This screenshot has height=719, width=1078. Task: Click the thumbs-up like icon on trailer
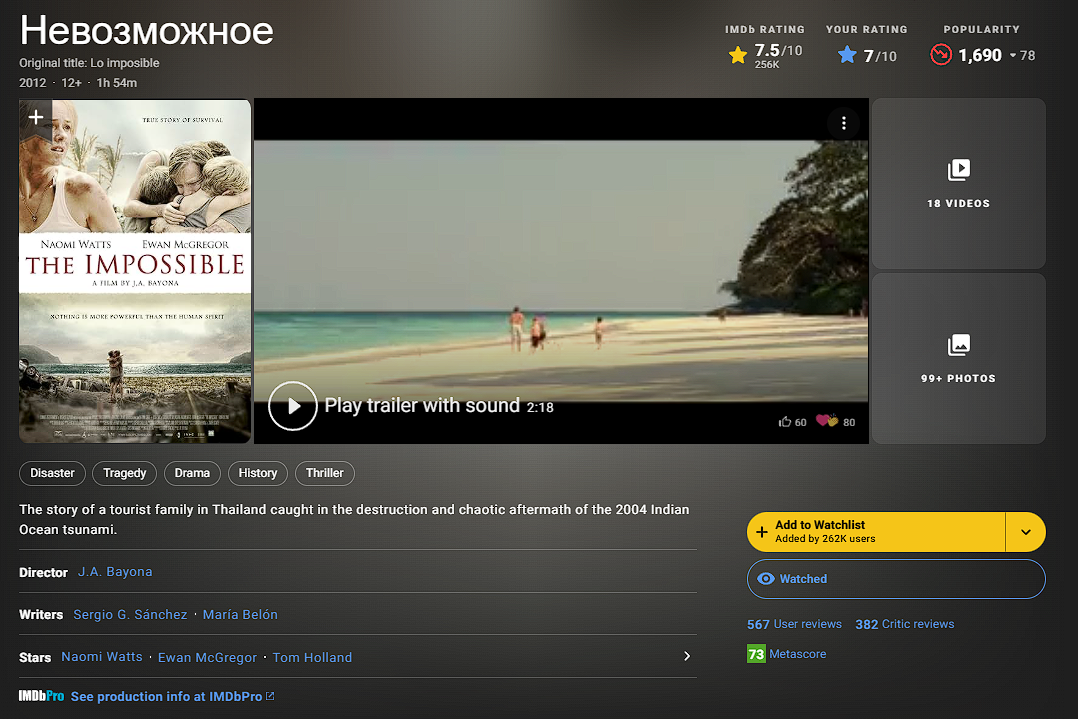[784, 421]
